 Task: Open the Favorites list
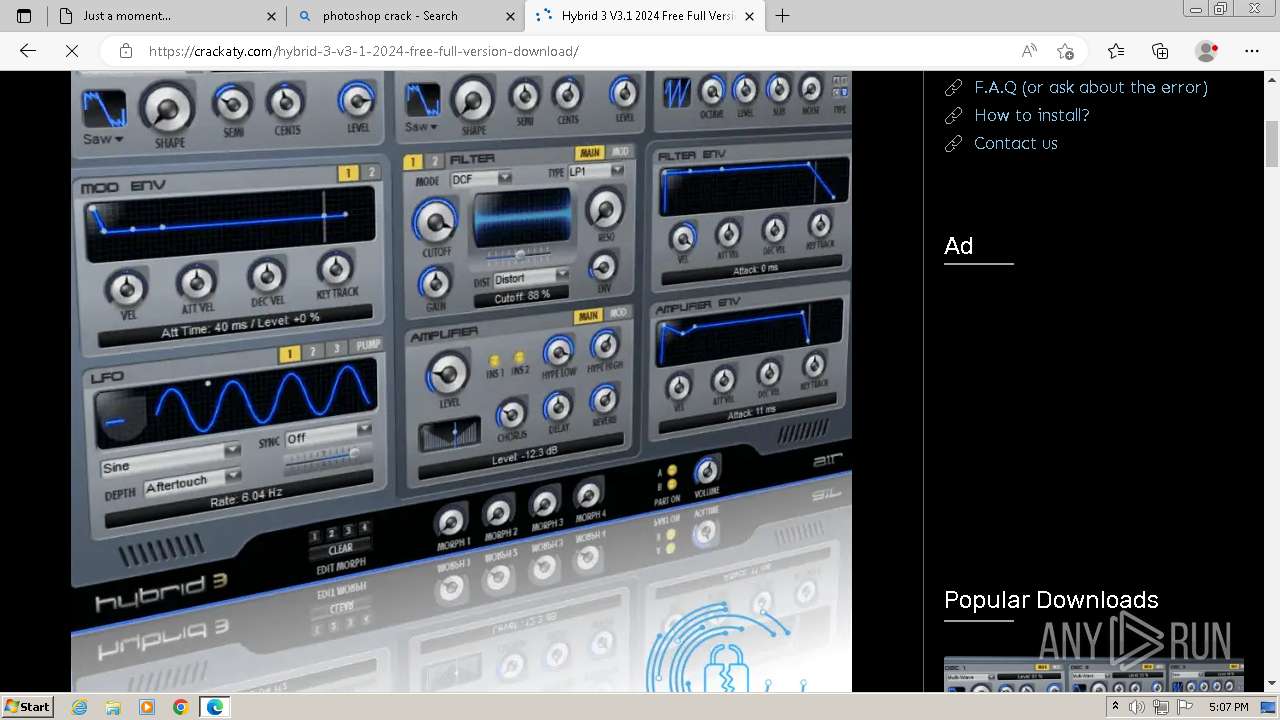pos(1116,51)
